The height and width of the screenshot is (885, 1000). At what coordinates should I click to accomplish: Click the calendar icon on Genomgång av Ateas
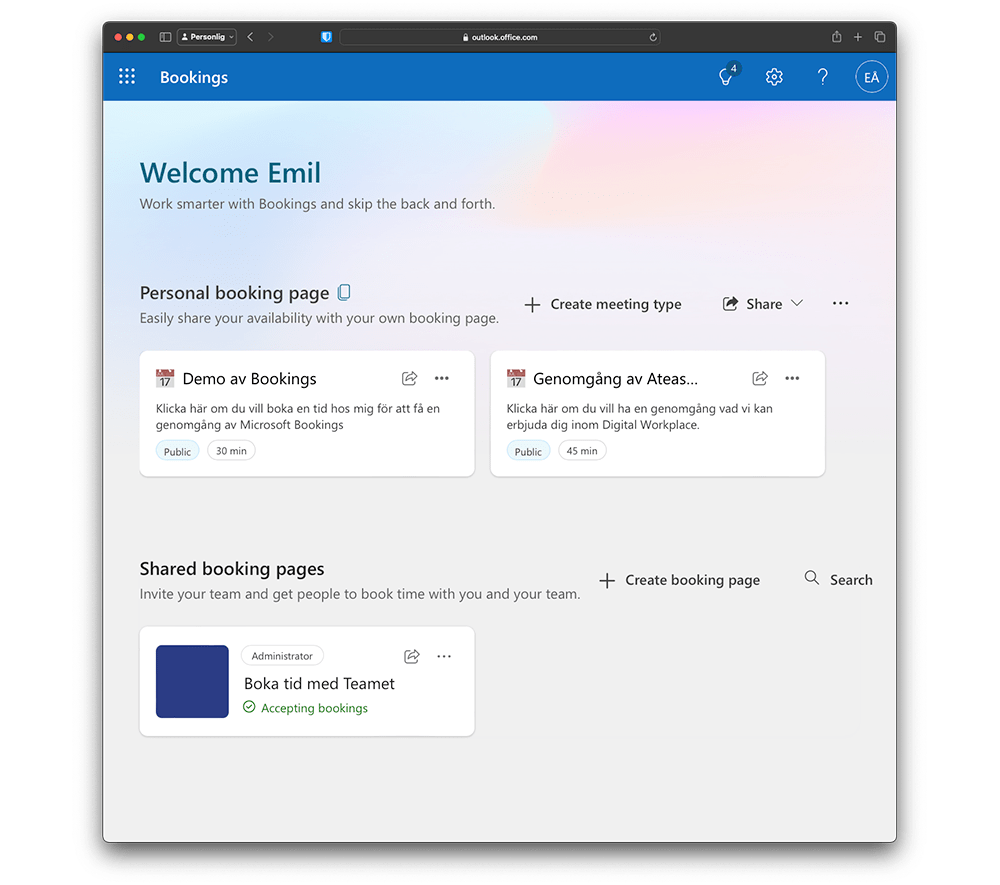coord(516,378)
